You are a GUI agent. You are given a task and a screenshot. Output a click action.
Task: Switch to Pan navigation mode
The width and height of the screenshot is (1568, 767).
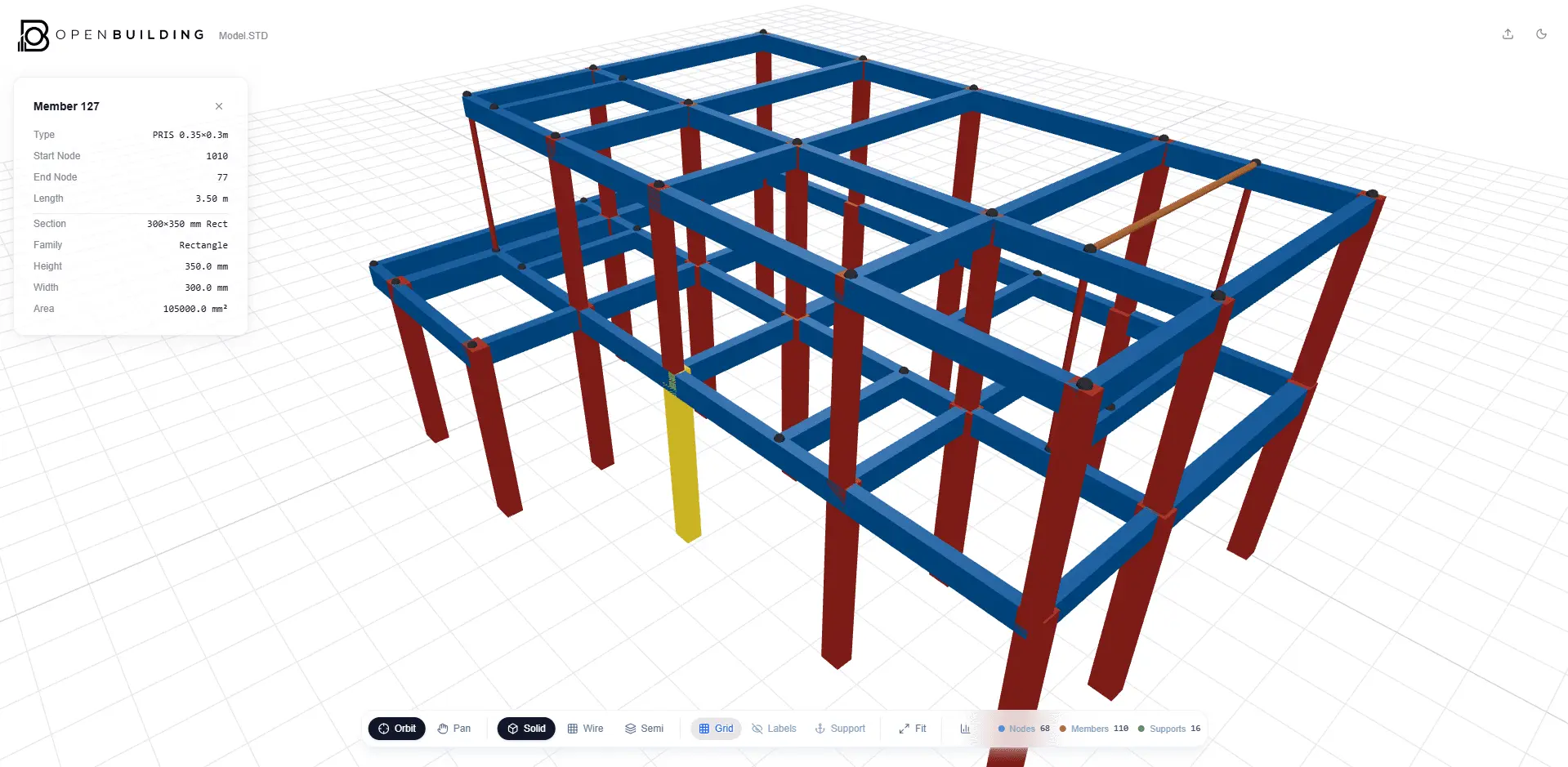[x=454, y=729]
